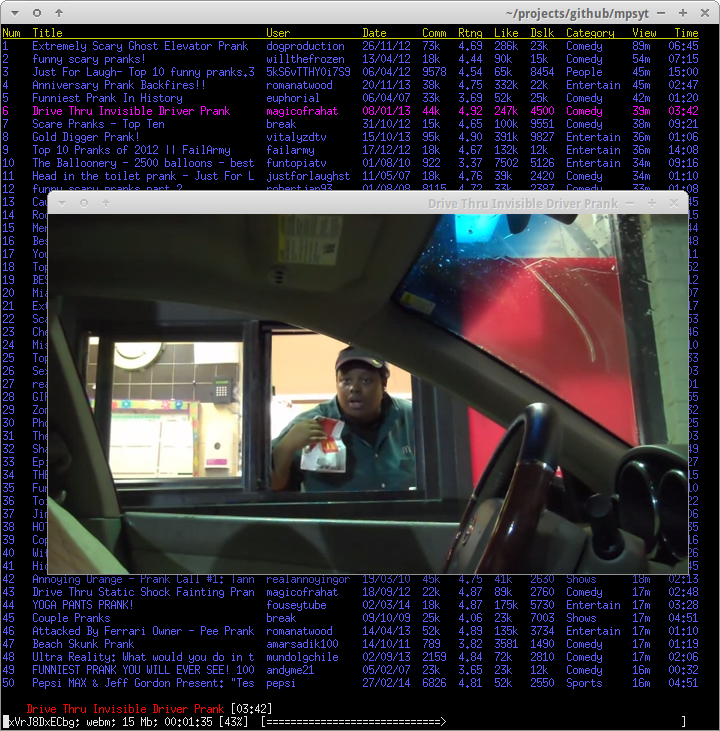Click user name 'mundolgchile'
The height and width of the screenshot is (731, 720).
pyautogui.click(x=302, y=658)
